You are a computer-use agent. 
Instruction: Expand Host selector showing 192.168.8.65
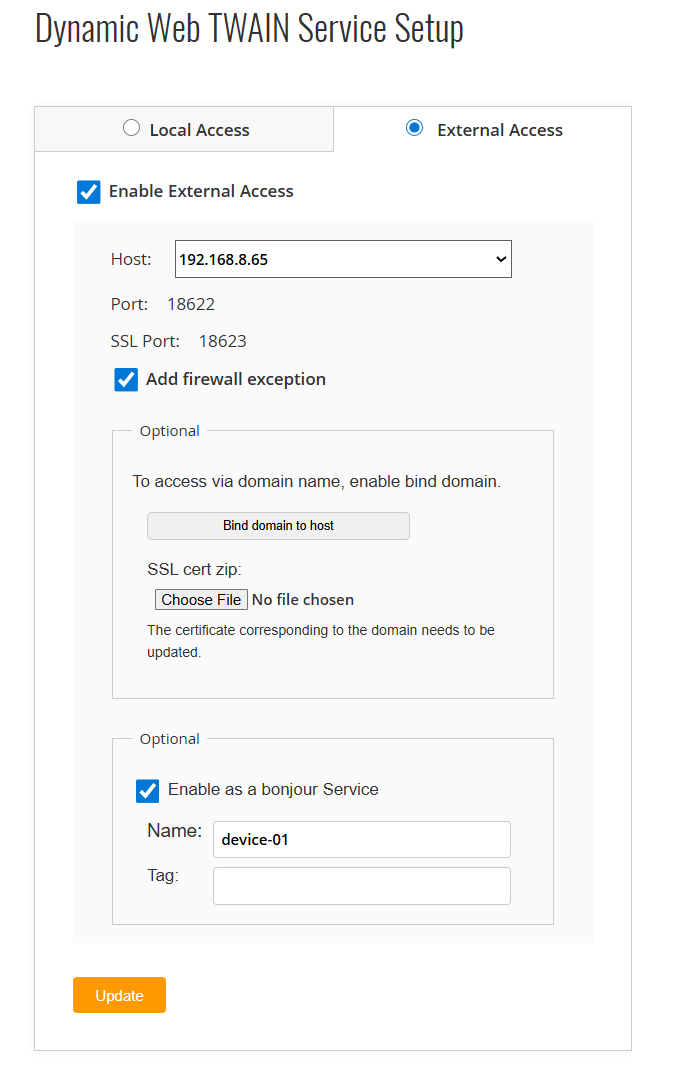(343, 258)
